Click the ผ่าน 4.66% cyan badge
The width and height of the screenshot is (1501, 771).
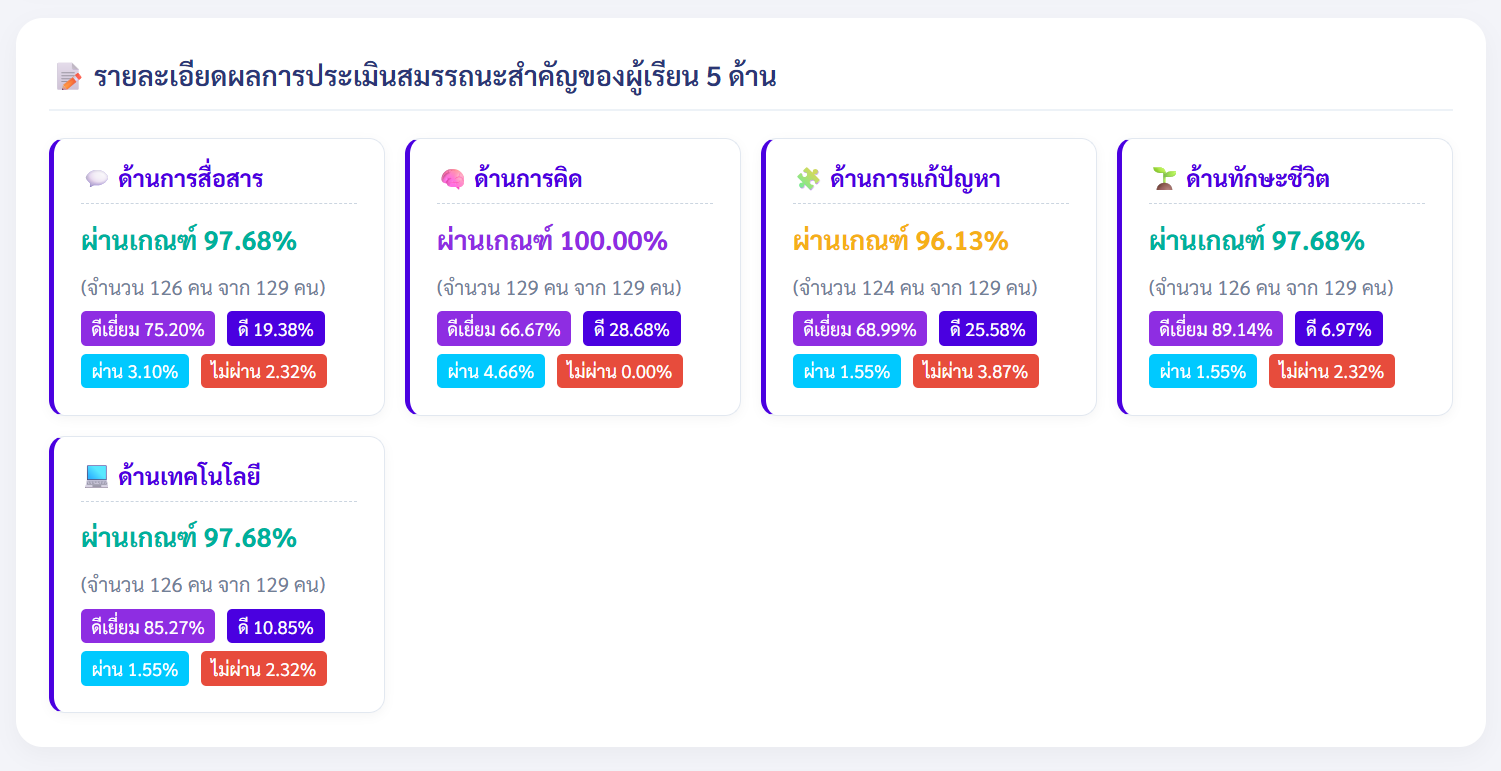[x=491, y=372]
